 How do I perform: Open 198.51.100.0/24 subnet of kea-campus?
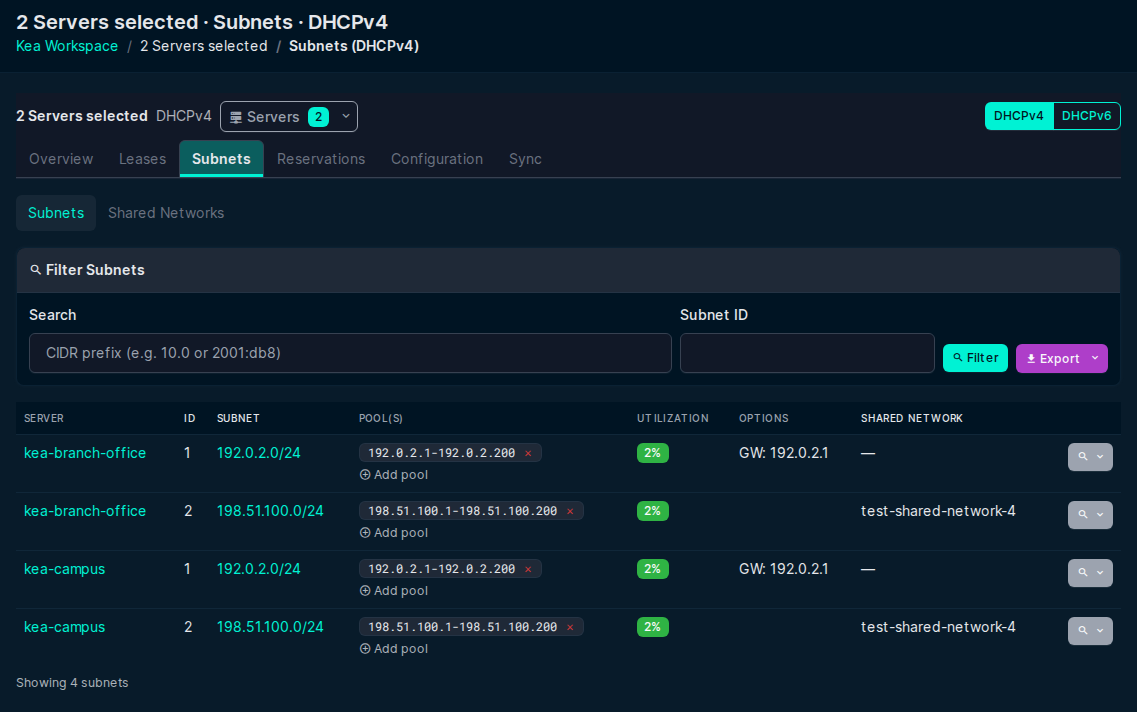click(270, 627)
